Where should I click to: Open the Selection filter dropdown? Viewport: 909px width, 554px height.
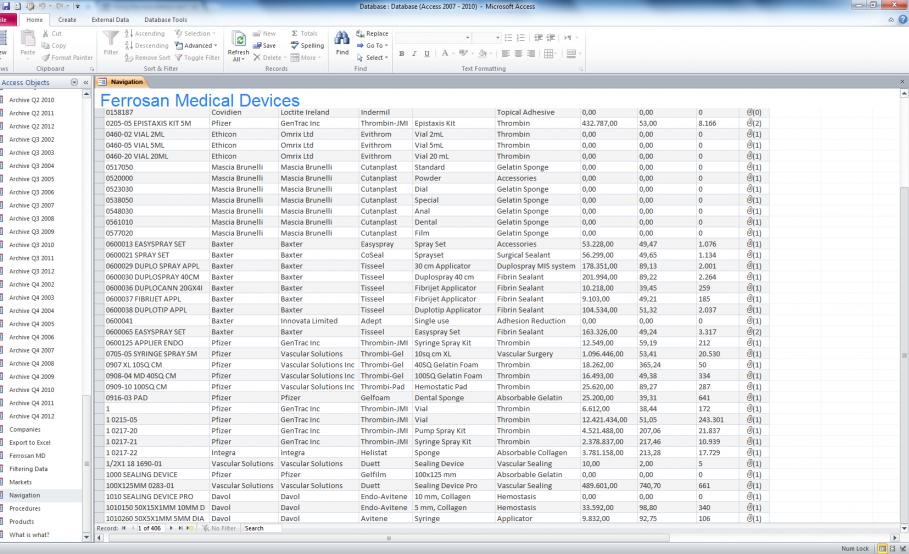[x=195, y=34]
